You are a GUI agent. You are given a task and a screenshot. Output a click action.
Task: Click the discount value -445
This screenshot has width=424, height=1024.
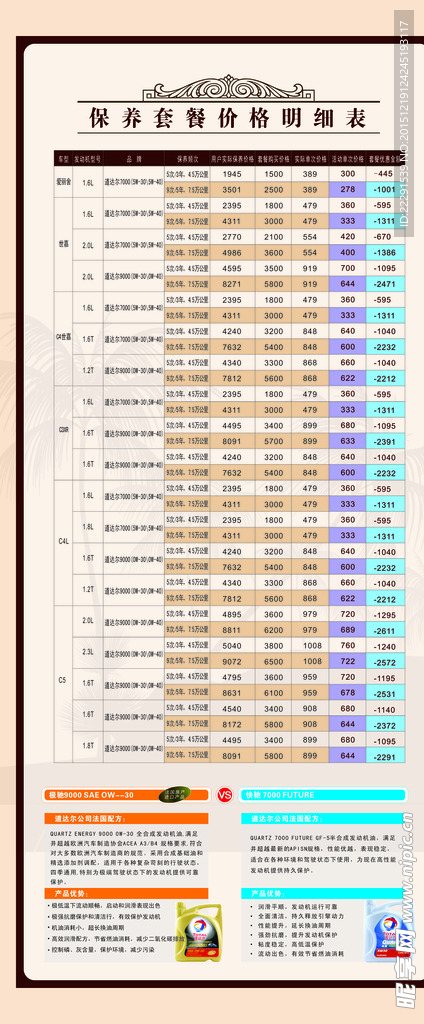point(384,174)
